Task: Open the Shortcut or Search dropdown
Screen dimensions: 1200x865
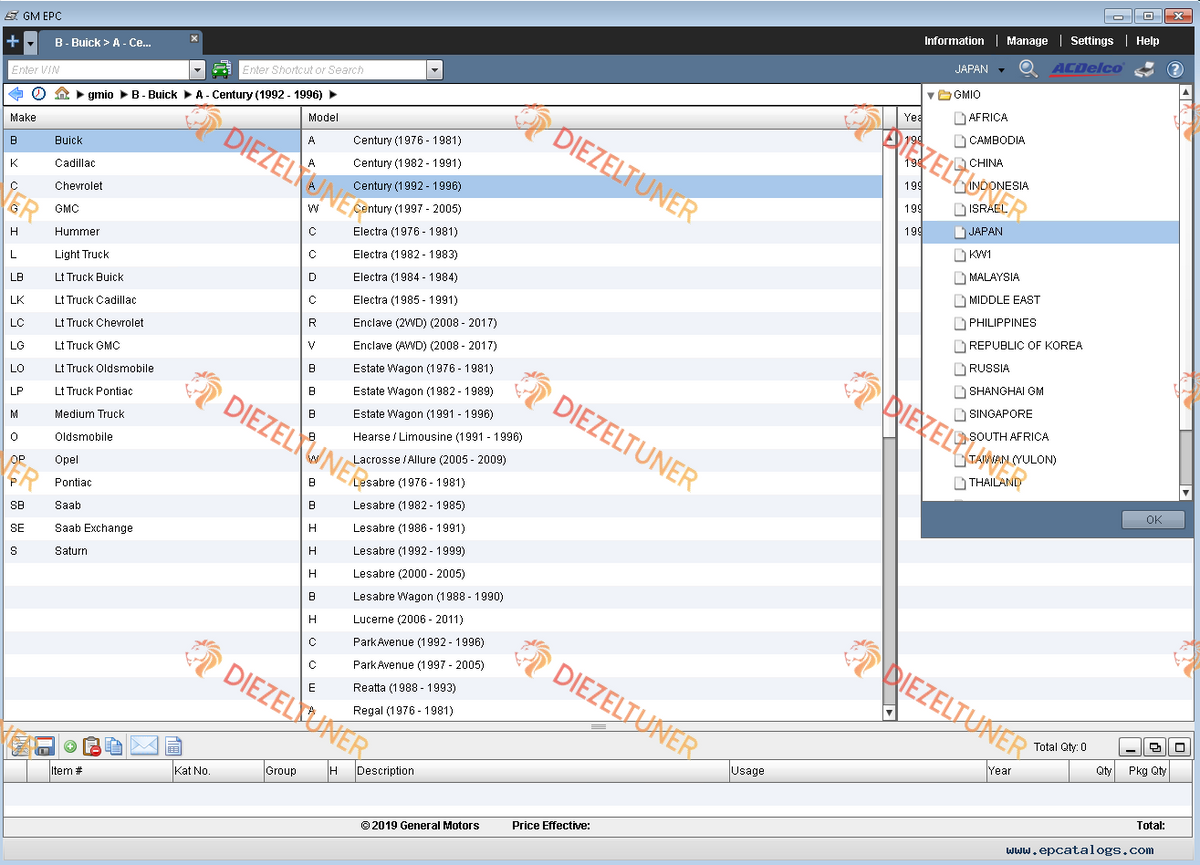Action: coord(434,70)
